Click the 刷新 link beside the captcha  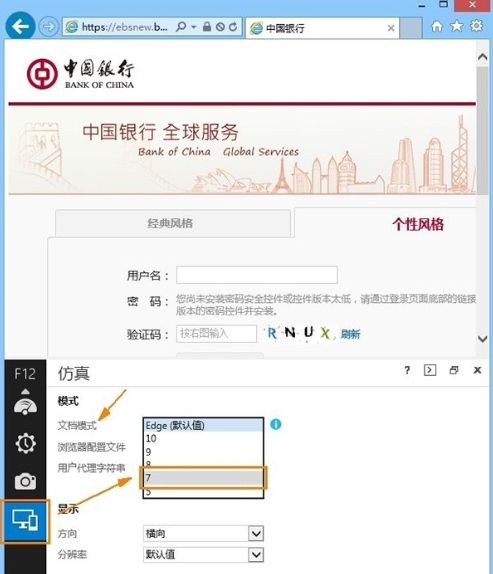350,334
